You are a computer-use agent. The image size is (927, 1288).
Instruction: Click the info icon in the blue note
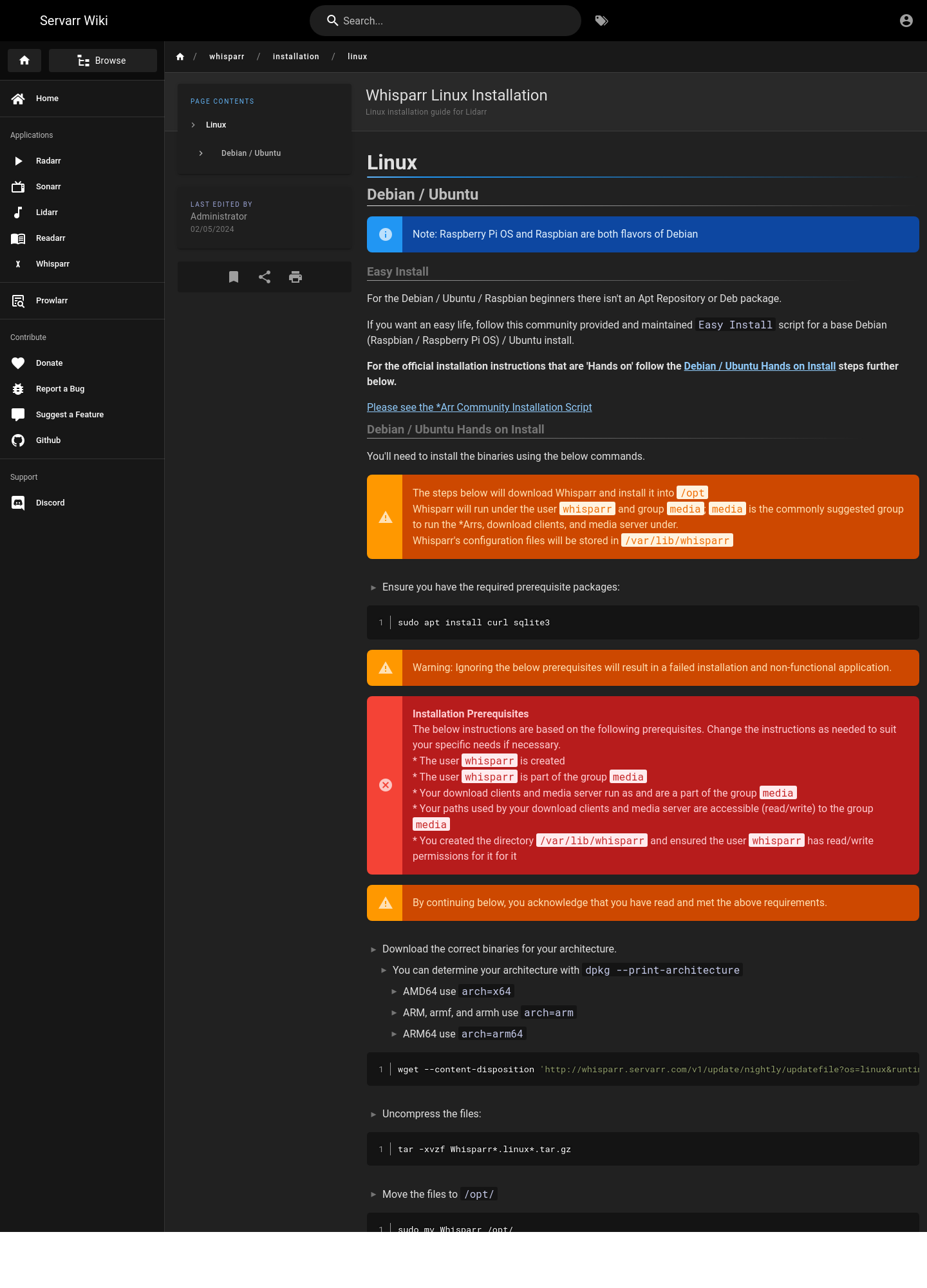[386, 234]
